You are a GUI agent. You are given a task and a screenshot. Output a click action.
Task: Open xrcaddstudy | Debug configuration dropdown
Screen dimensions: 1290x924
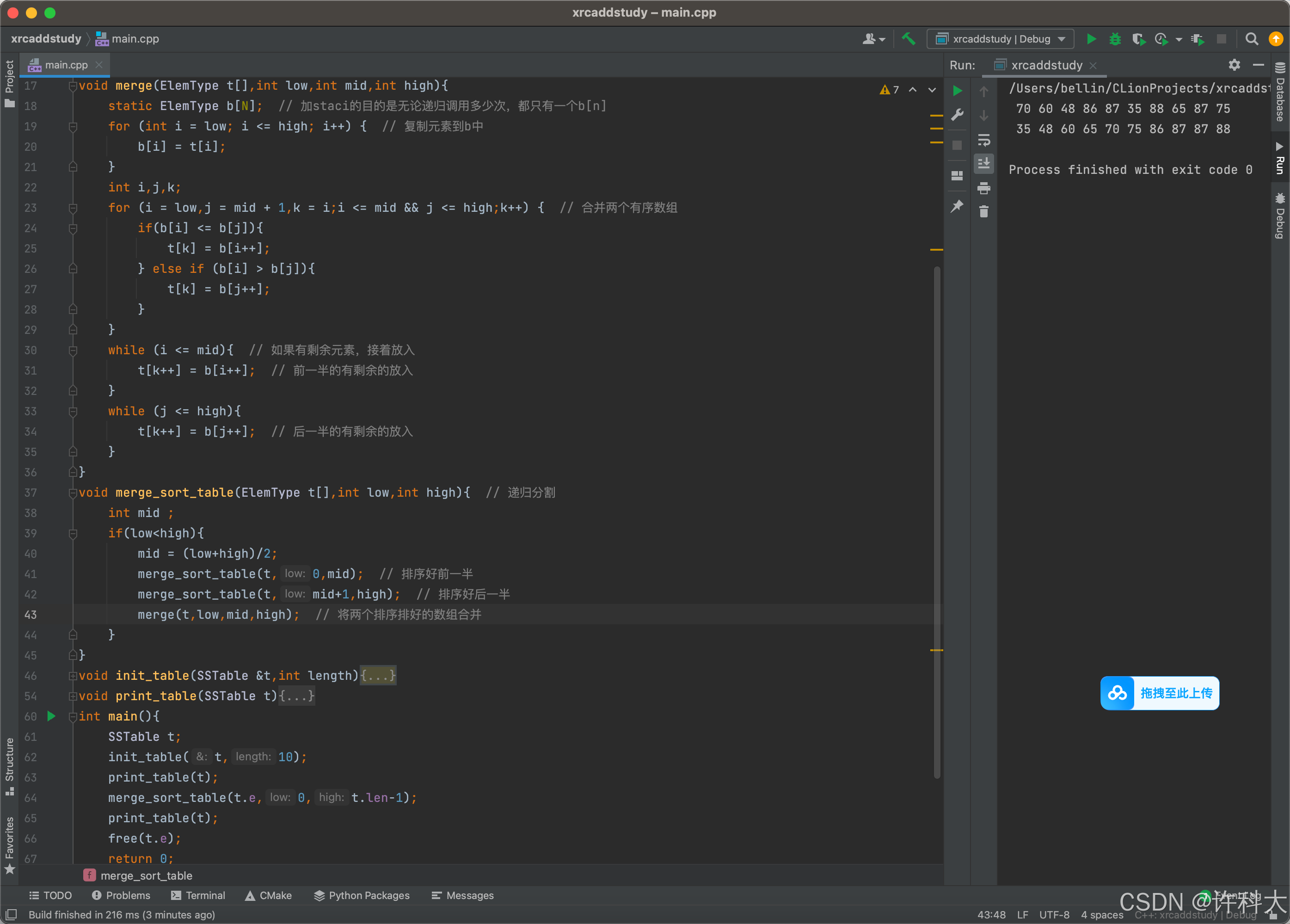[1001, 39]
